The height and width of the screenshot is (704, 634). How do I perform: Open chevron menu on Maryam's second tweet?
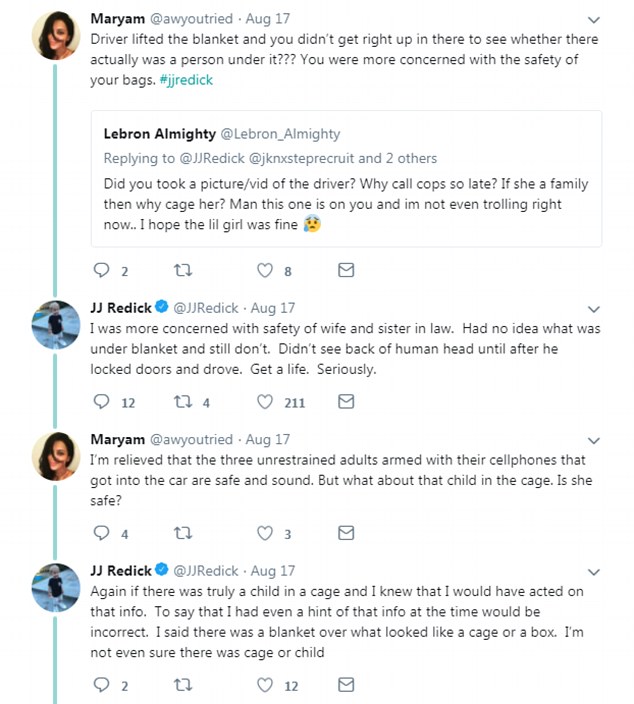(x=594, y=440)
